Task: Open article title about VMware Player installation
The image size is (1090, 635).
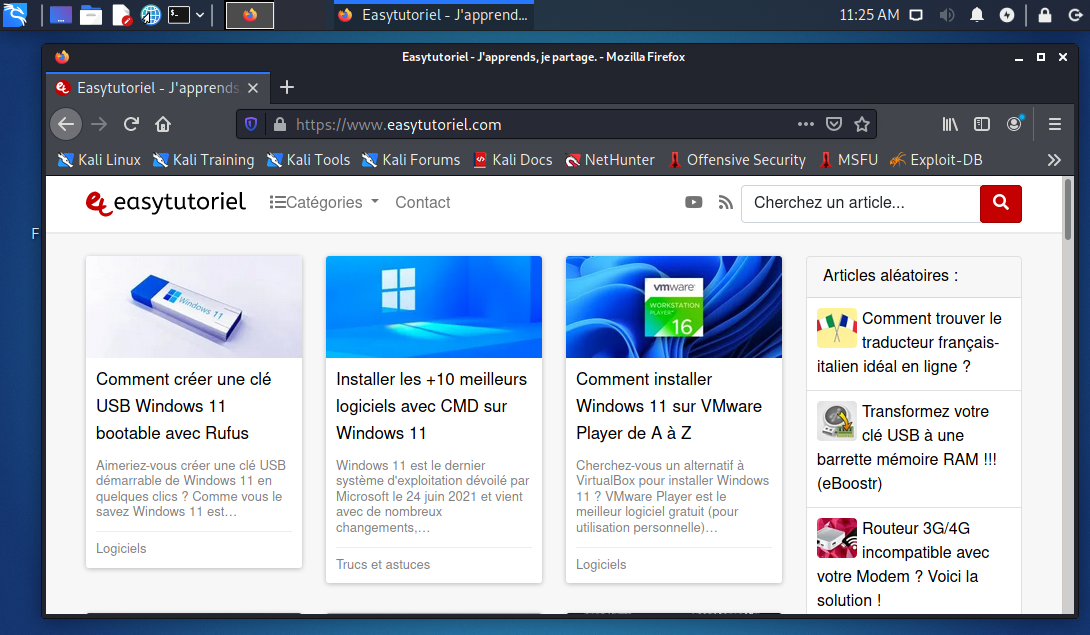Action: 669,406
